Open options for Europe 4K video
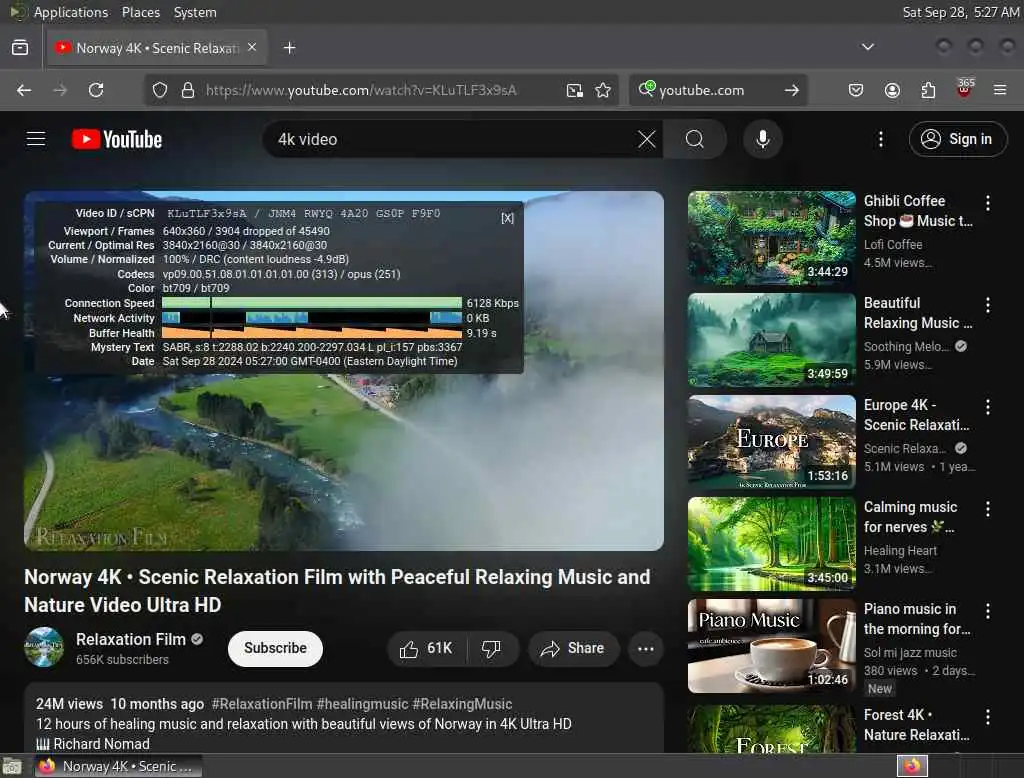Image resolution: width=1024 pixels, height=778 pixels. [x=987, y=407]
